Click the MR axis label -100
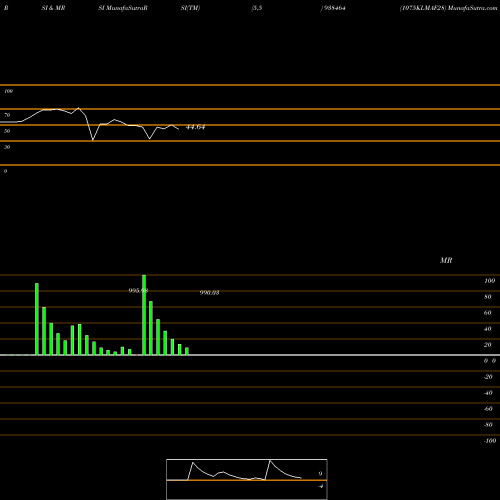 [x=490, y=441]
